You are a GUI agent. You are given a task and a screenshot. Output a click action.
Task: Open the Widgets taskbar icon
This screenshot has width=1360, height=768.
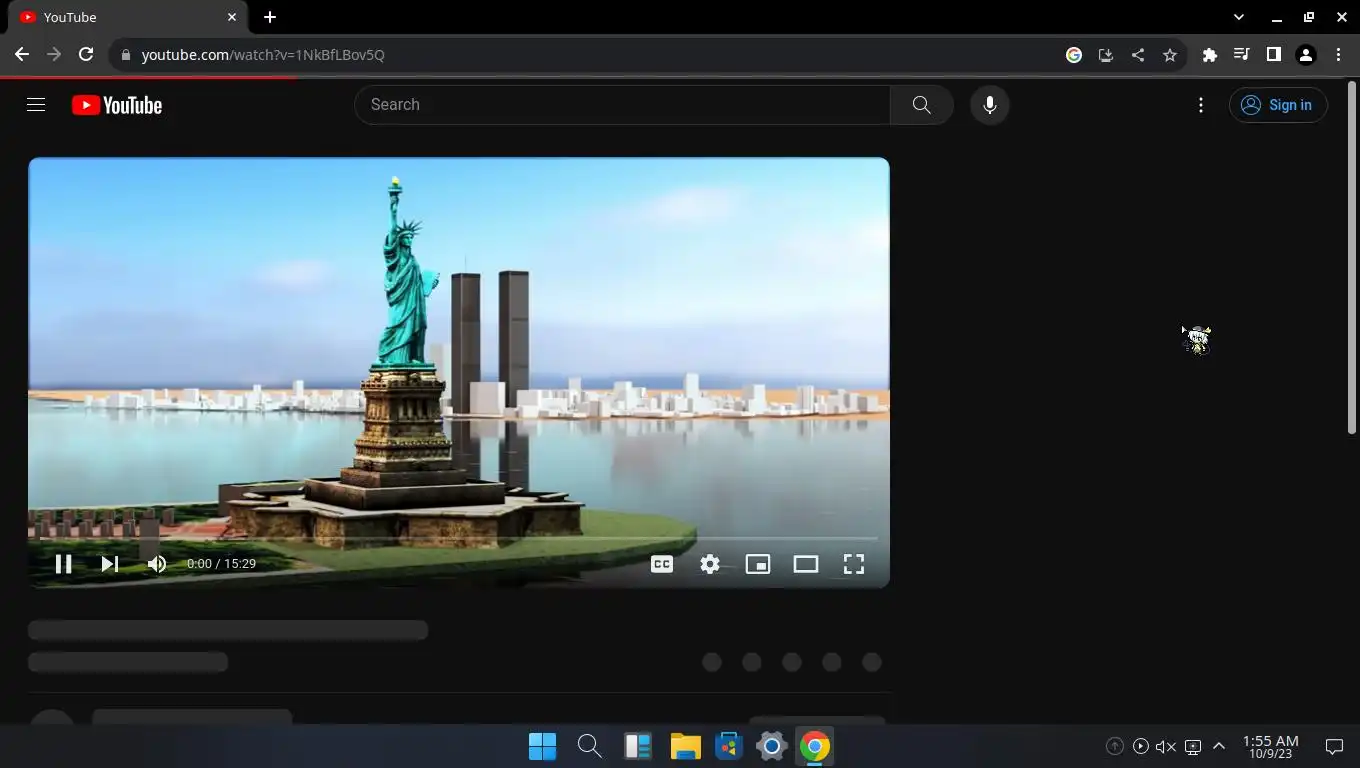(x=637, y=746)
